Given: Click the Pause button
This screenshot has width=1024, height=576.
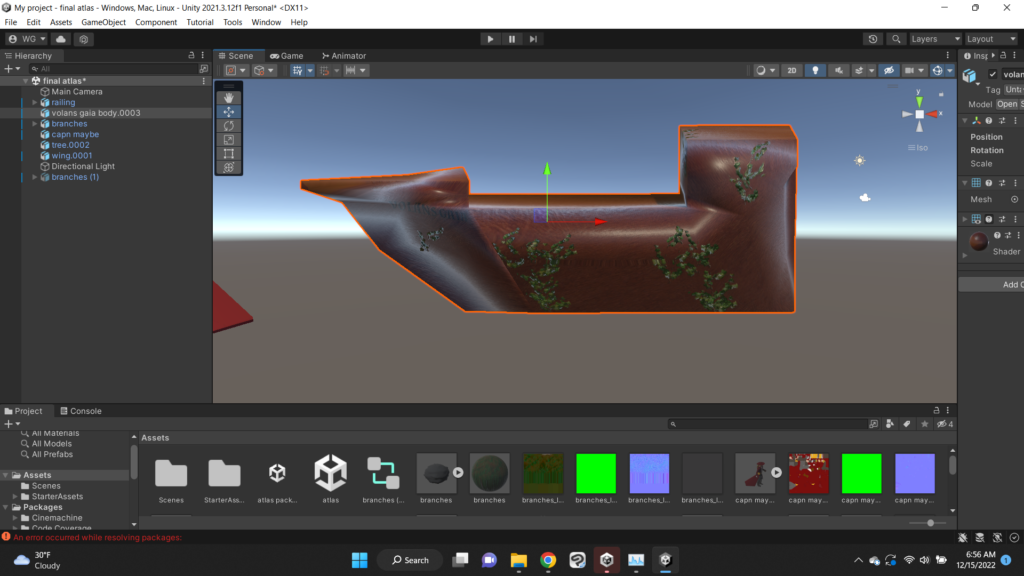Looking at the screenshot, I should 511,39.
